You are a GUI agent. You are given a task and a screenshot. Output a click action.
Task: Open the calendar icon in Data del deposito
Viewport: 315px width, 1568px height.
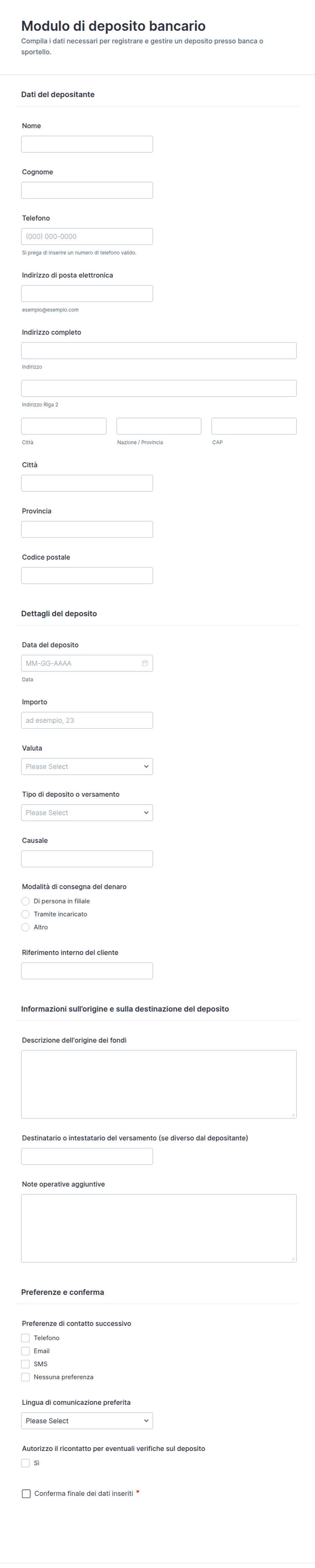tap(145, 663)
